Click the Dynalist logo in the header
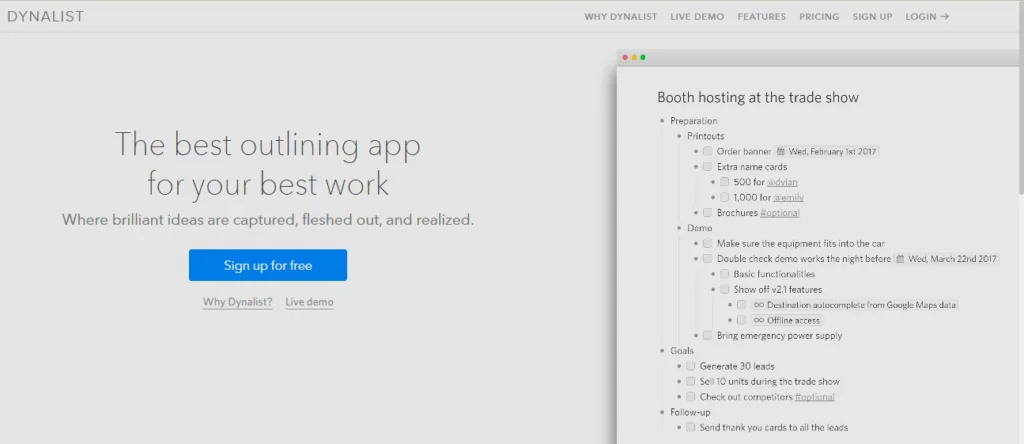 point(46,17)
